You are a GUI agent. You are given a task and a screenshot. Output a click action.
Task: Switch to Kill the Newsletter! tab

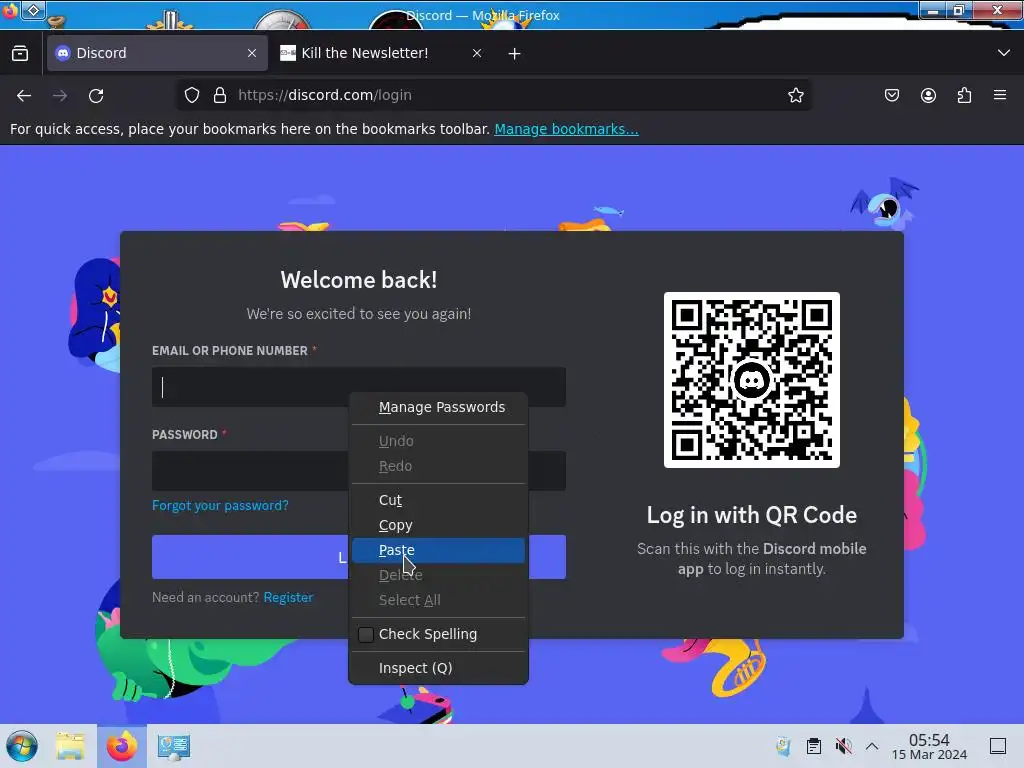click(x=382, y=53)
